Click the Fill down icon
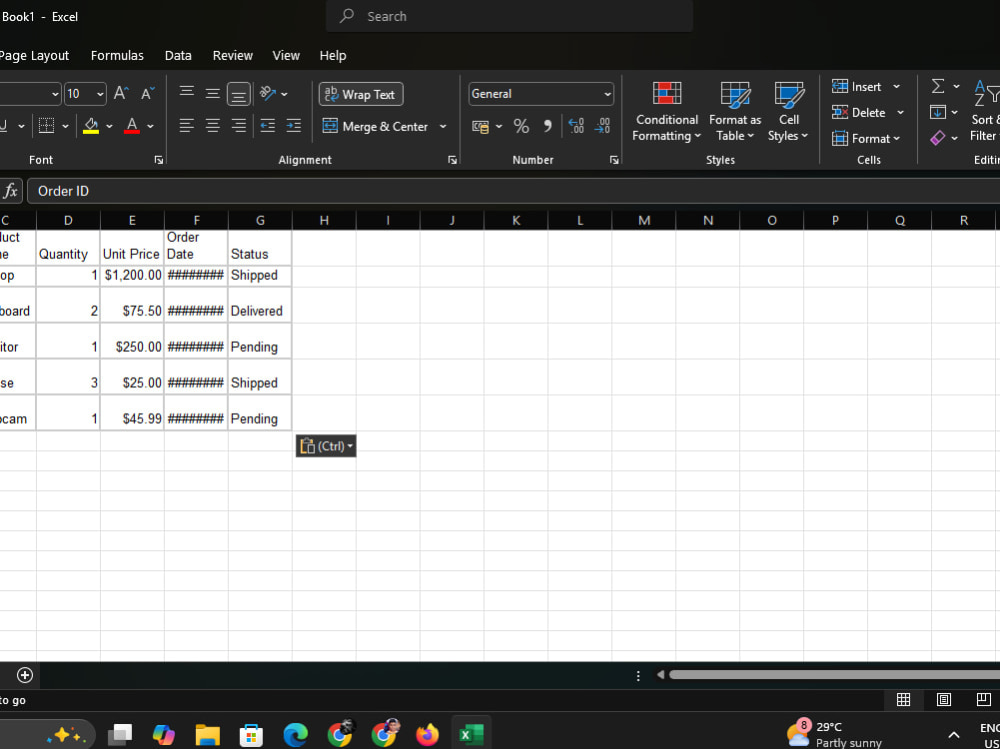 point(938,112)
